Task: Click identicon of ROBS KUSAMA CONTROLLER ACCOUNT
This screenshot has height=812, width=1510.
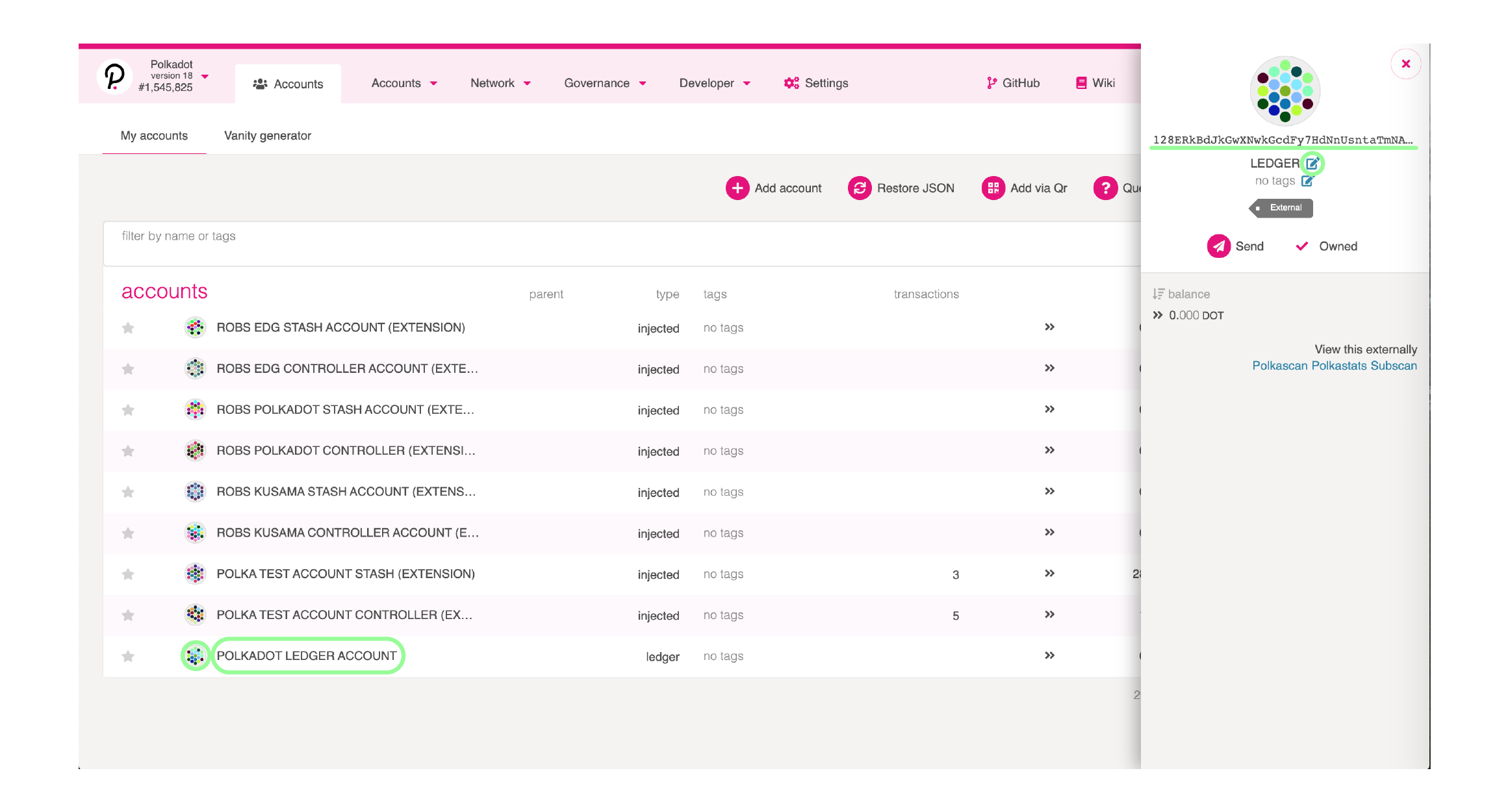Action: (195, 533)
